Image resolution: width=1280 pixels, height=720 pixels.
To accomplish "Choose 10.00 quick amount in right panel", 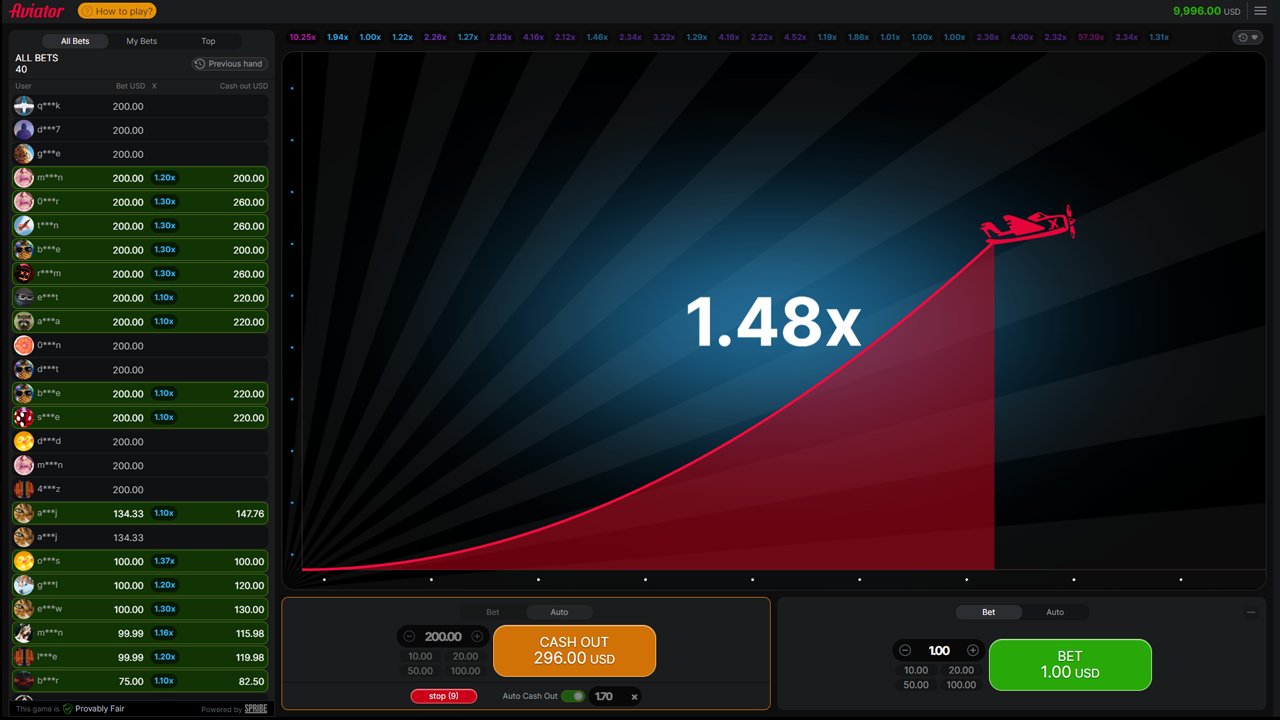I will pyautogui.click(x=916, y=670).
